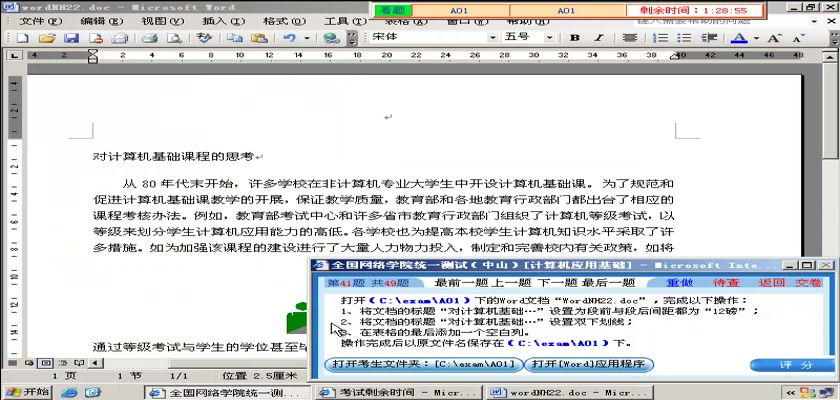Click the shrink font icon
Screen dimensions: 840x400
(x=798, y=38)
